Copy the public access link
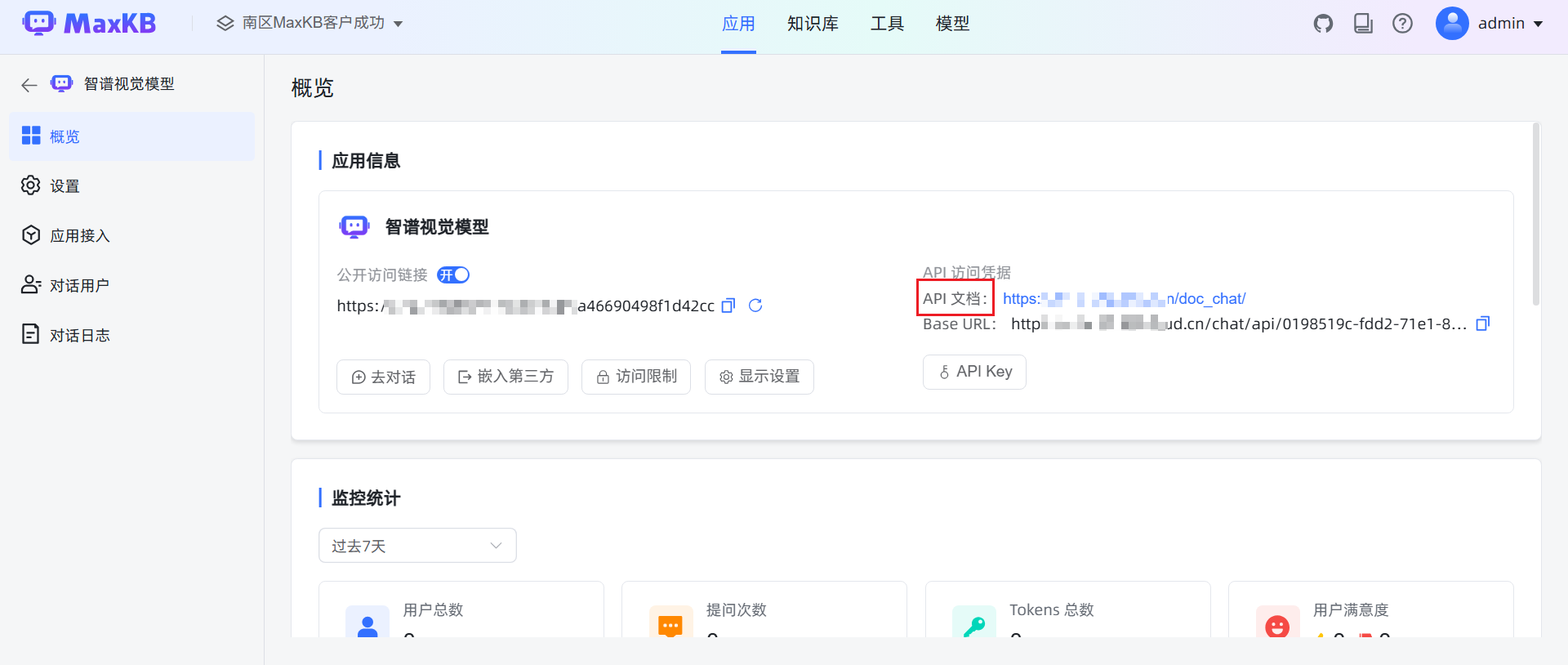The width and height of the screenshot is (1568, 665). pos(728,306)
